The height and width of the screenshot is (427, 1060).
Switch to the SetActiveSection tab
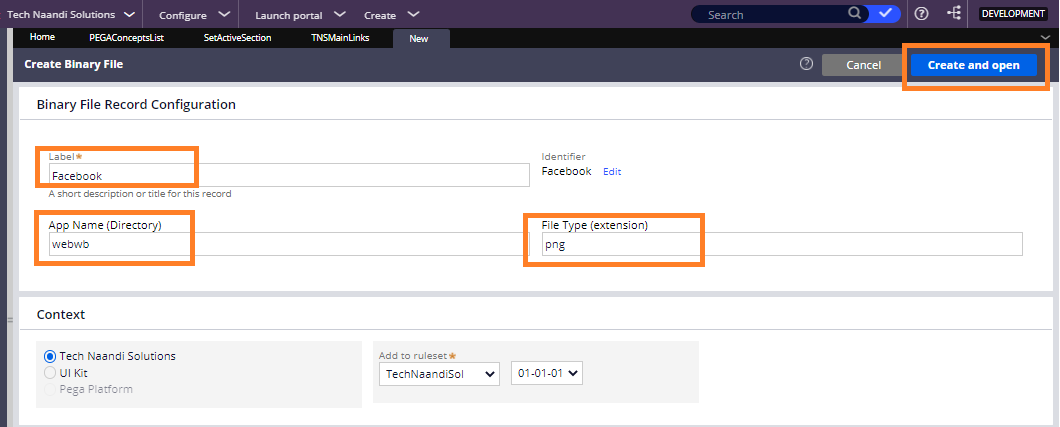237,38
